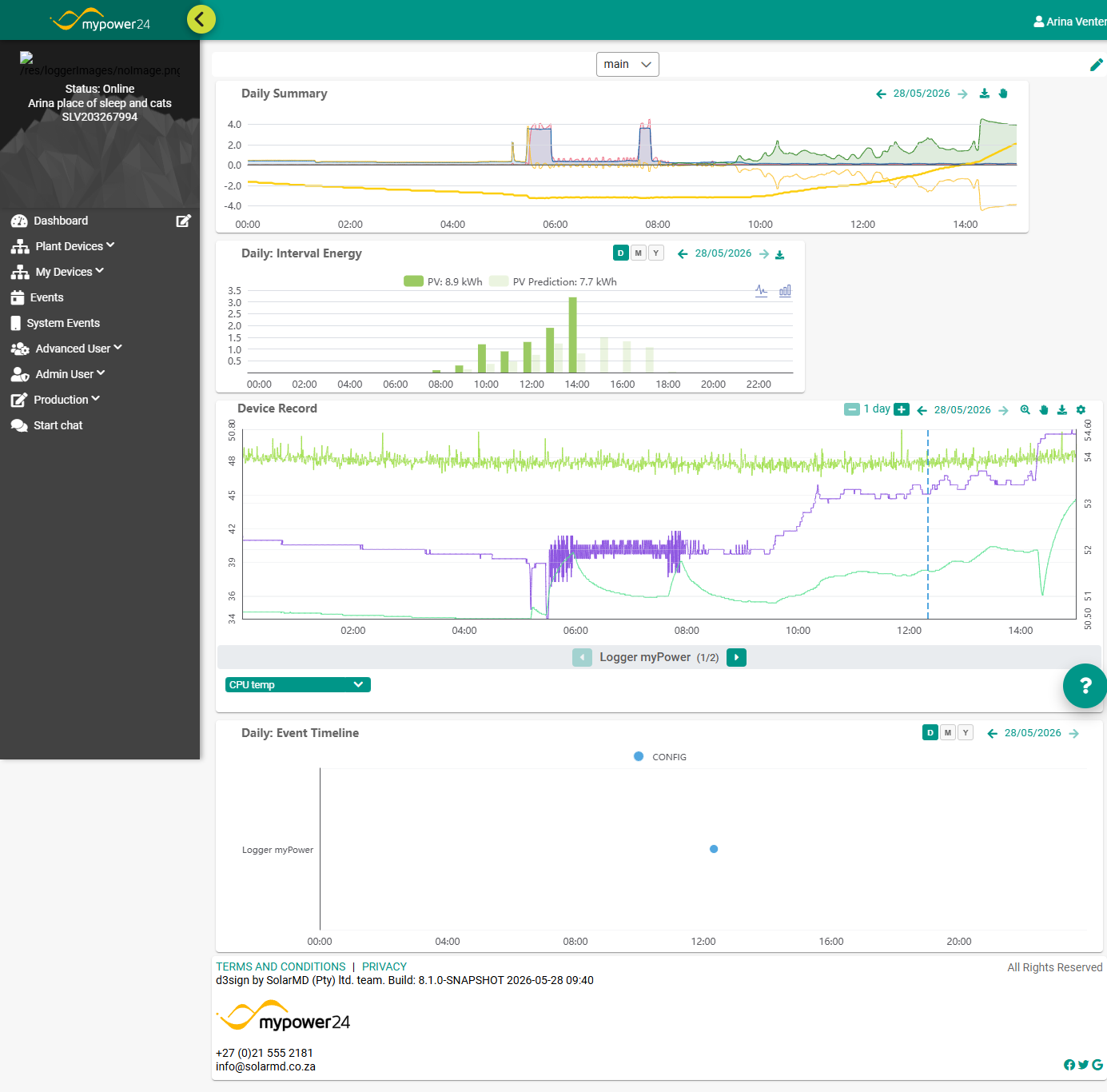The image size is (1107, 1092).
Task: Click the mypower24 logo in header
Action: click(x=100, y=20)
